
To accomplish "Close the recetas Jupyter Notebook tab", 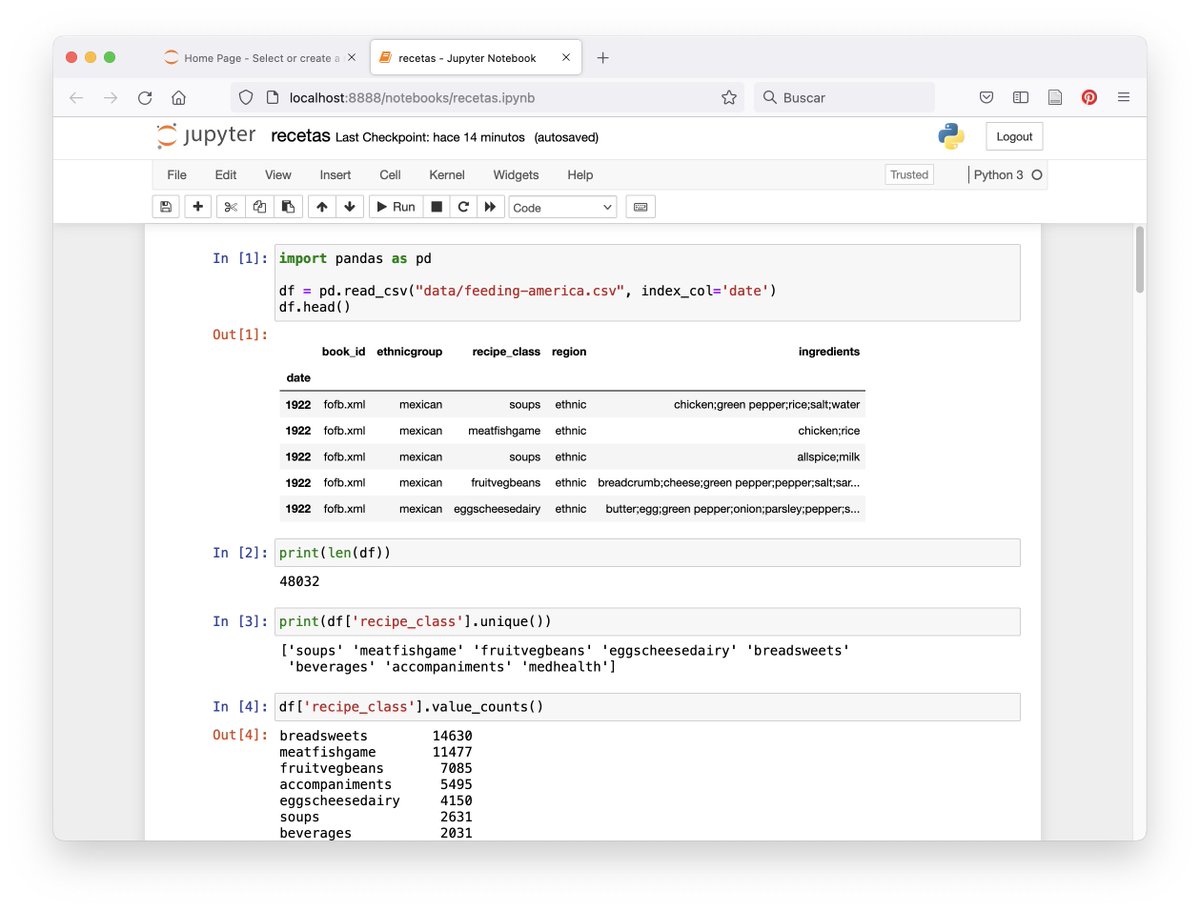I will pyautogui.click(x=566, y=58).
